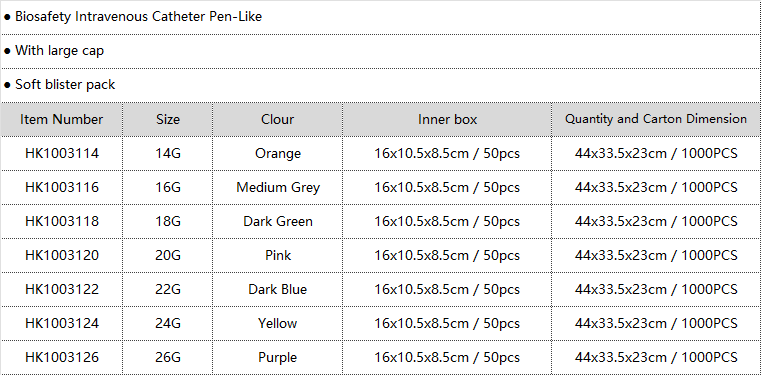The height and width of the screenshot is (375, 761).
Task: Click the 14G size cell
Action: tap(167, 153)
